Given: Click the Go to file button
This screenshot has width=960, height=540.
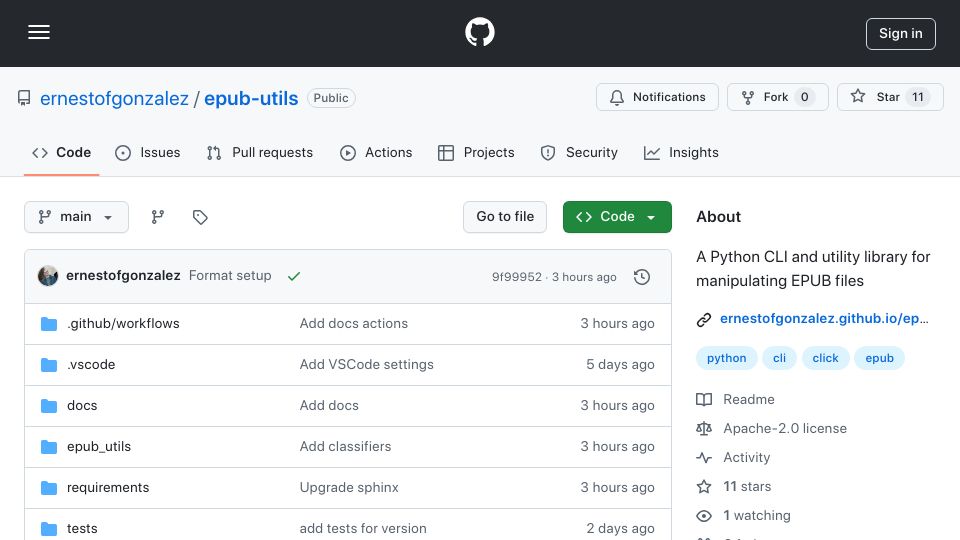Looking at the screenshot, I should pos(505,217).
